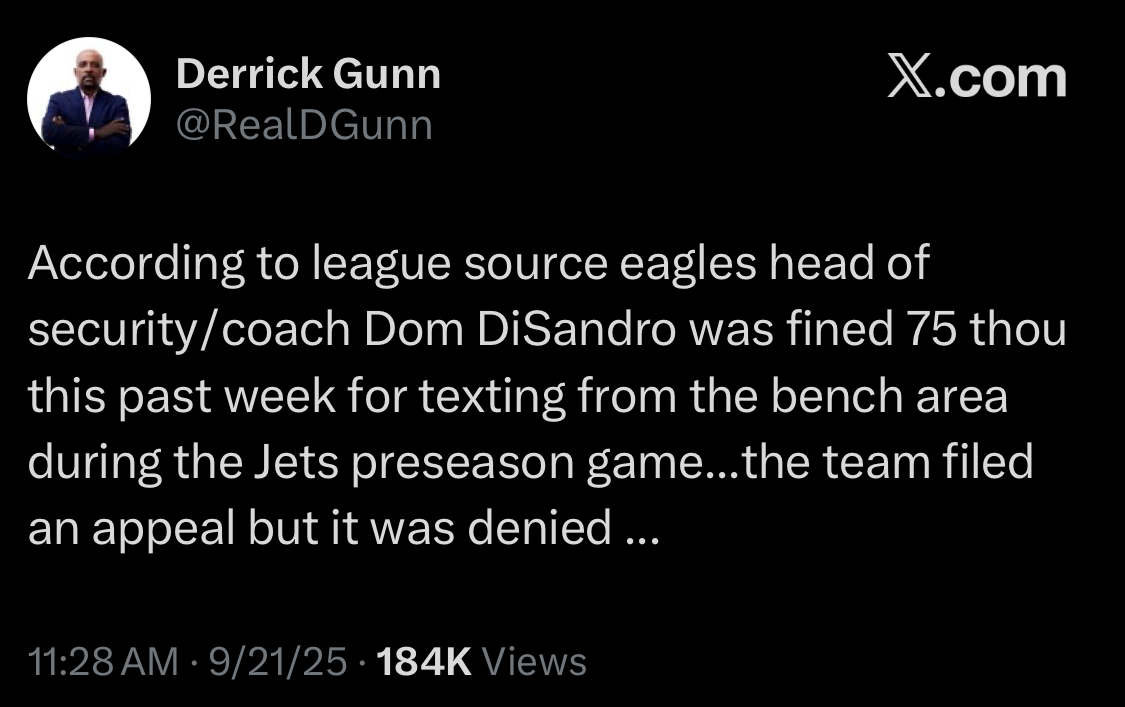Open Derrick Gunn's profile picture

pyautogui.click(x=89, y=98)
